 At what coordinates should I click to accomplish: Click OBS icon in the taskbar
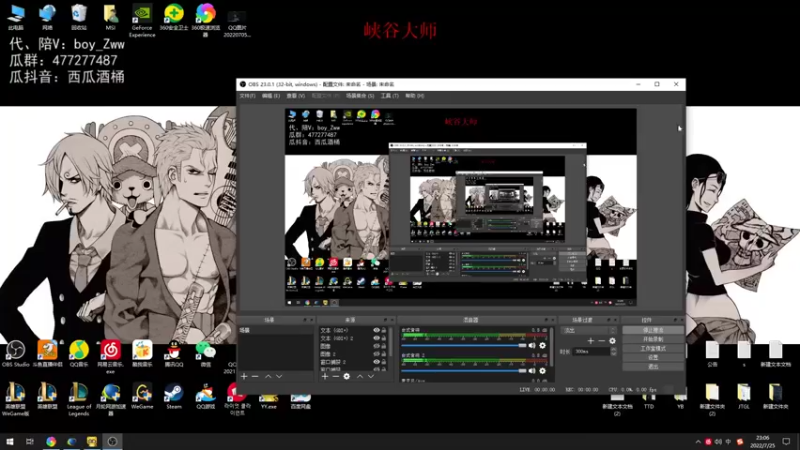click(112, 441)
